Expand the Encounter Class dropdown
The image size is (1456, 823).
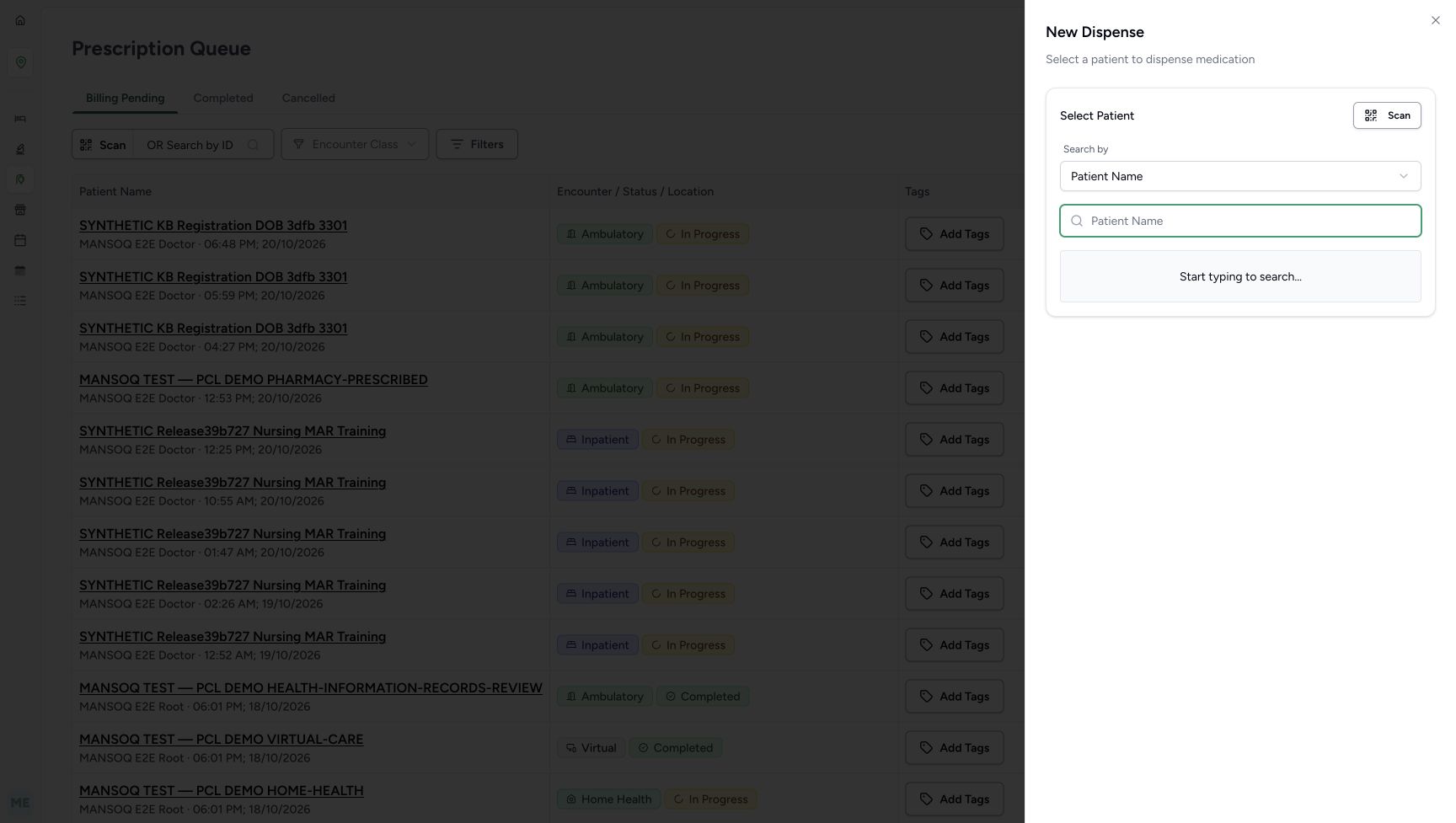(355, 144)
